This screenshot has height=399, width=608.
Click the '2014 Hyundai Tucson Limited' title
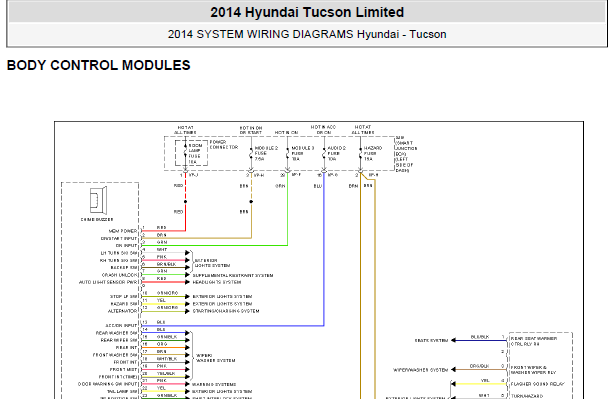tap(307, 12)
